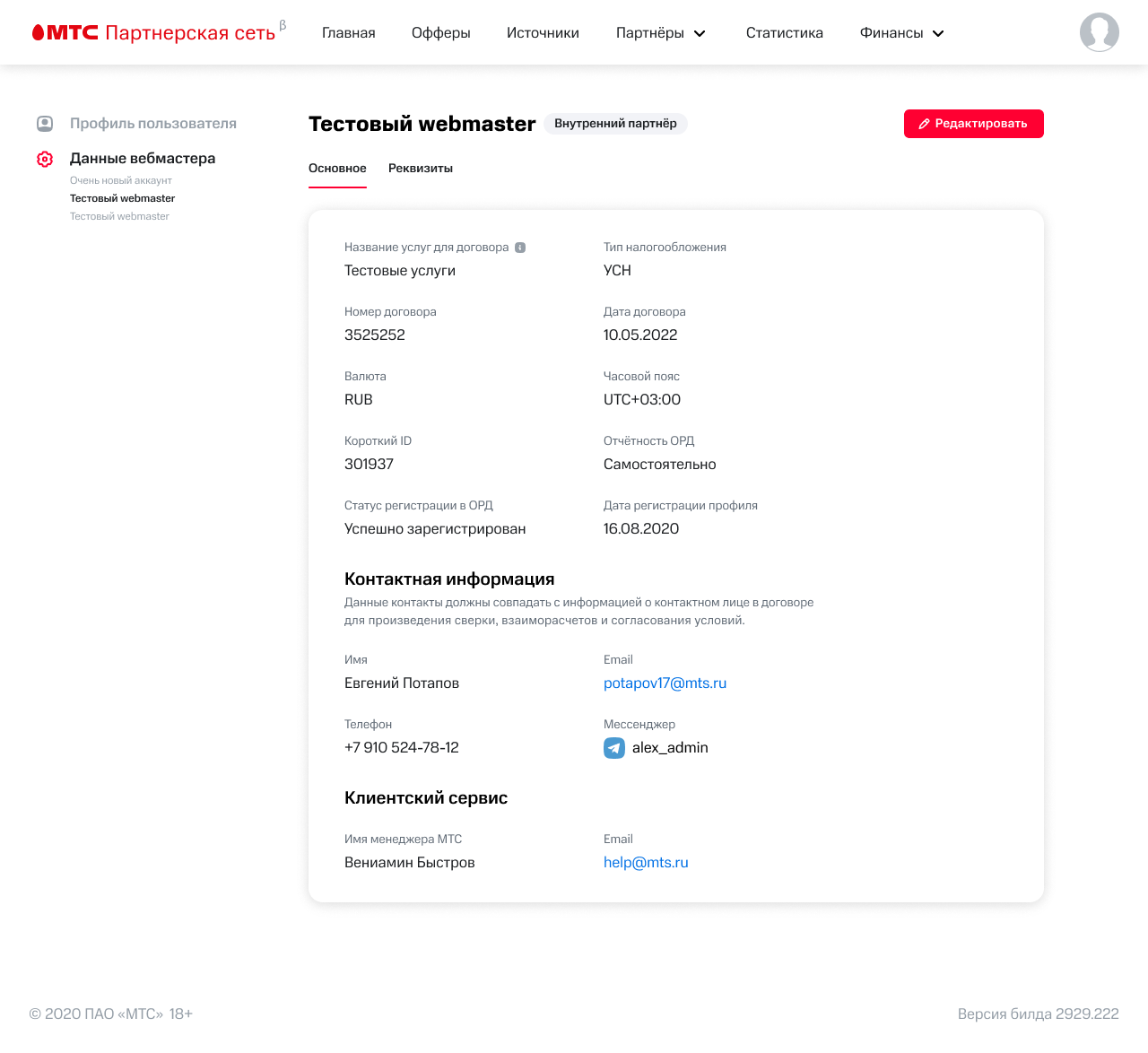The height and width of the screenshot is (1053, 1148).
Task: Click the Самостоятельно ОРД reporting value
Action: 660,465
